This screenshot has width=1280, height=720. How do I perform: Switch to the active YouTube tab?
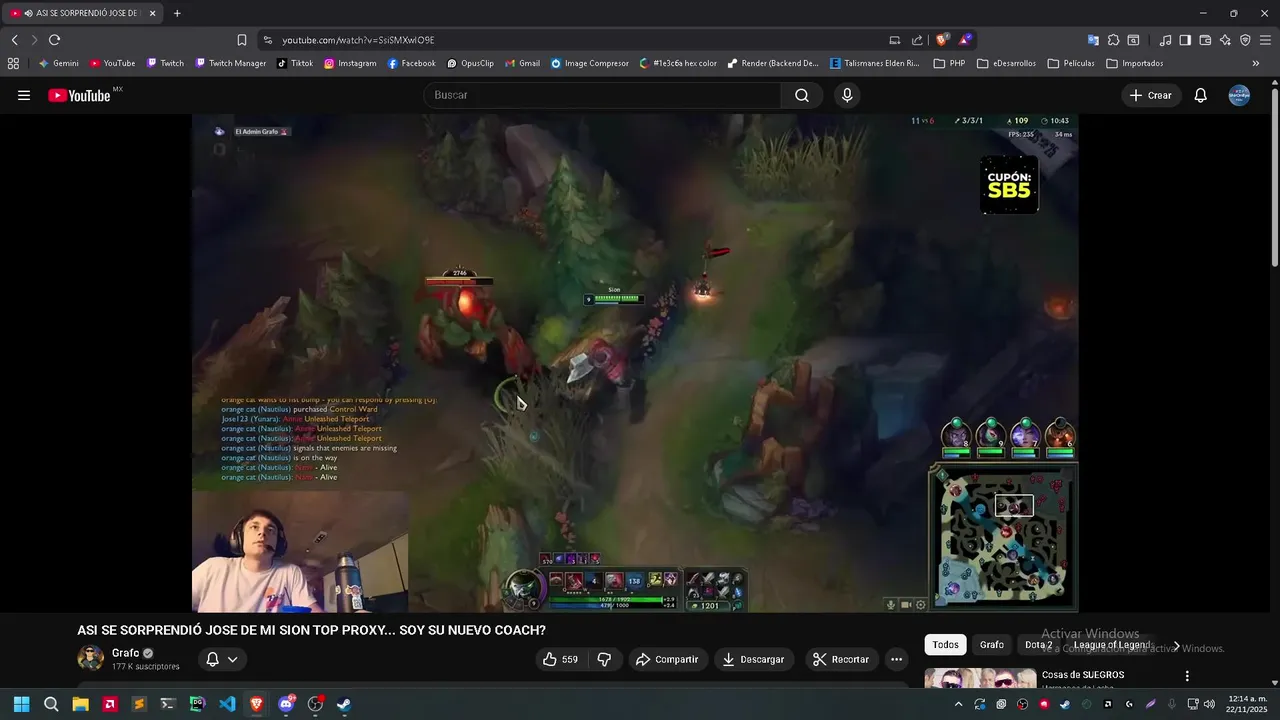click(x=84, y=13)
